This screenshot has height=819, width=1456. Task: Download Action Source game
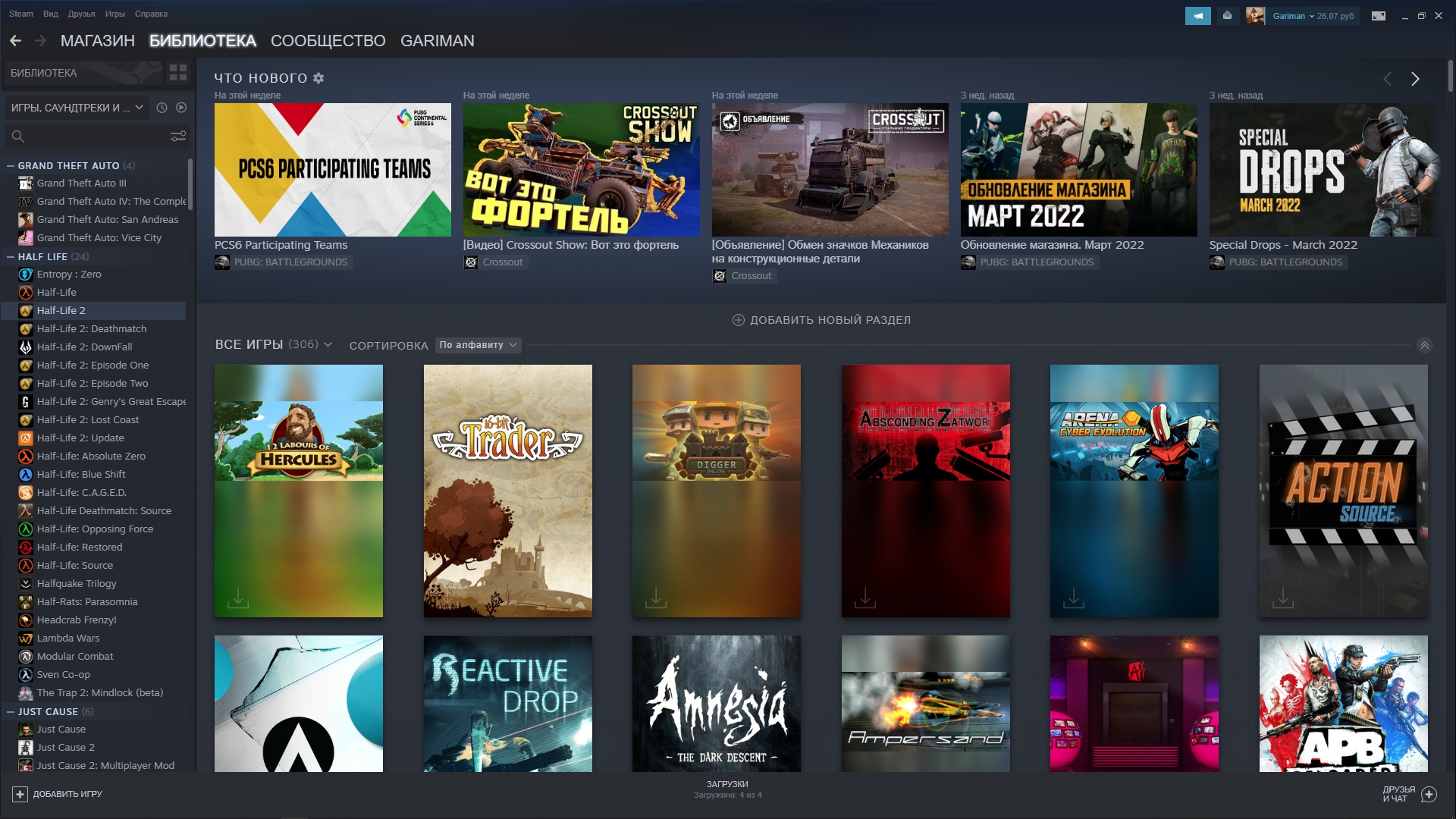coord(1283,598)
